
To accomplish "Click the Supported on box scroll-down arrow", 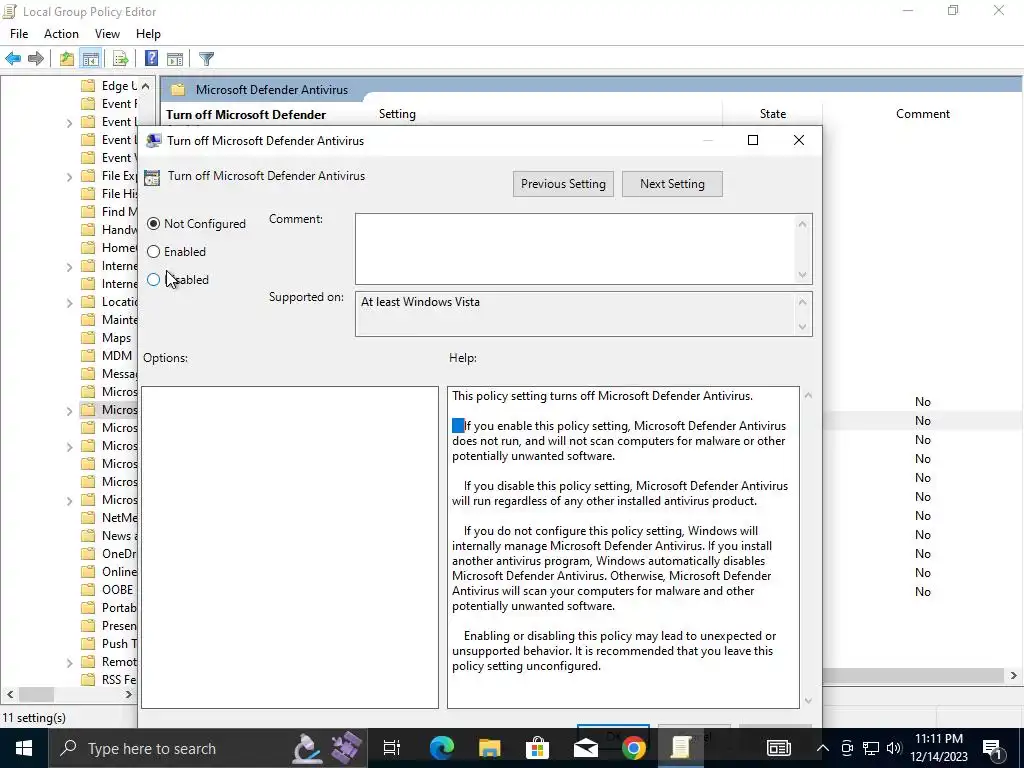I will 803,327.
